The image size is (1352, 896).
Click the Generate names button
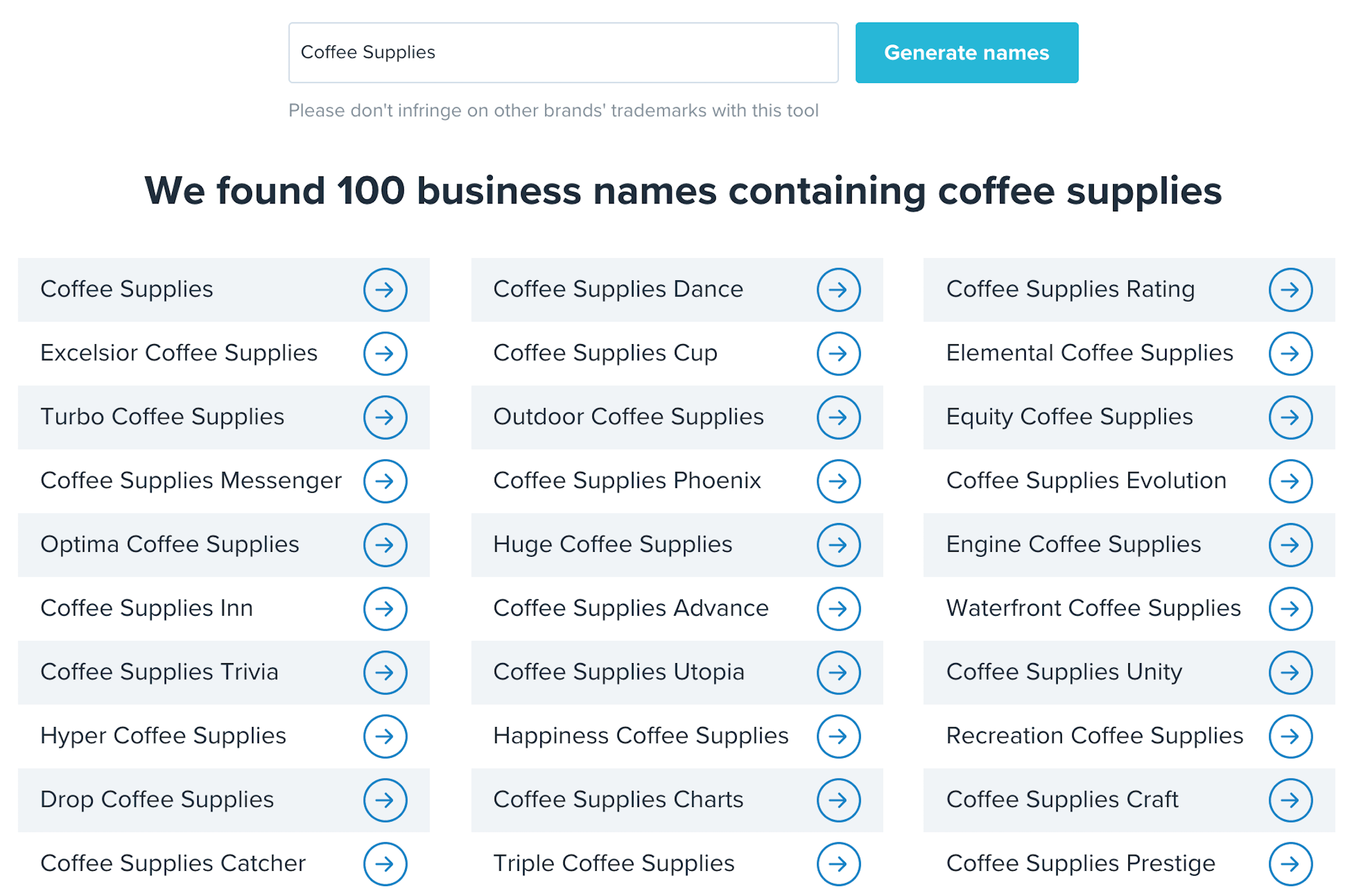966,53
